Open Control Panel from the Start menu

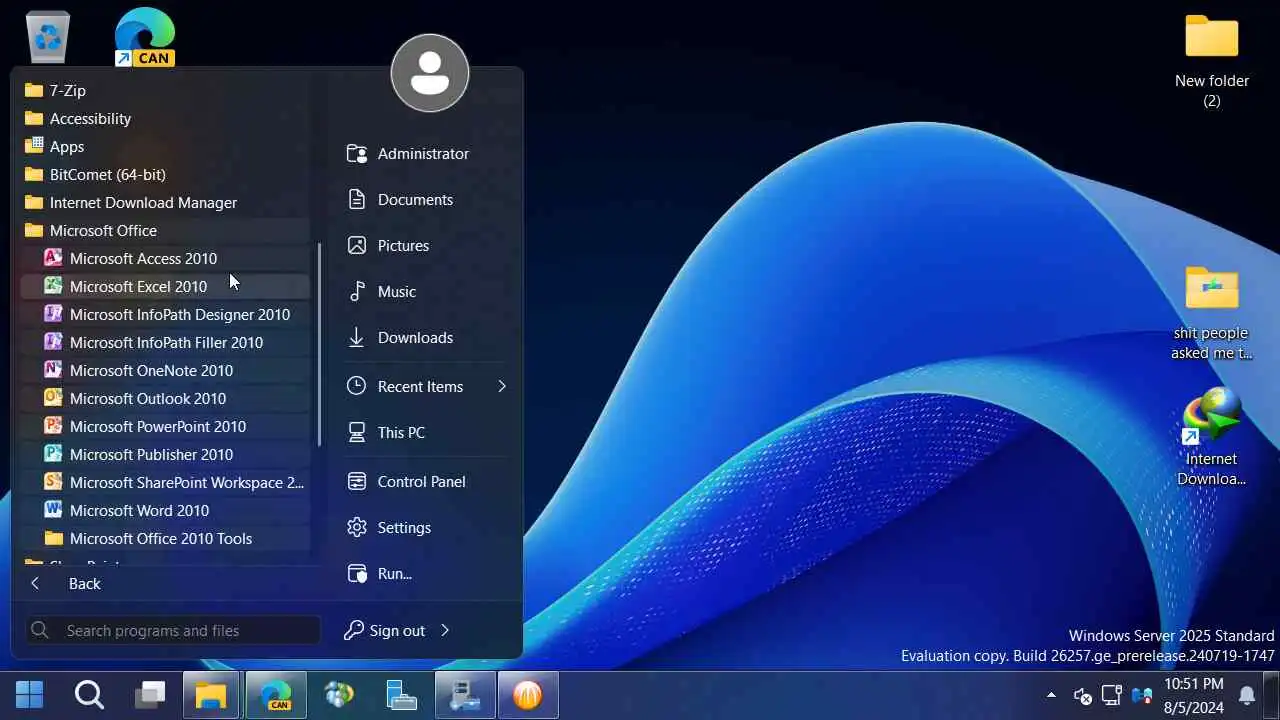click(x=425, y=481)
